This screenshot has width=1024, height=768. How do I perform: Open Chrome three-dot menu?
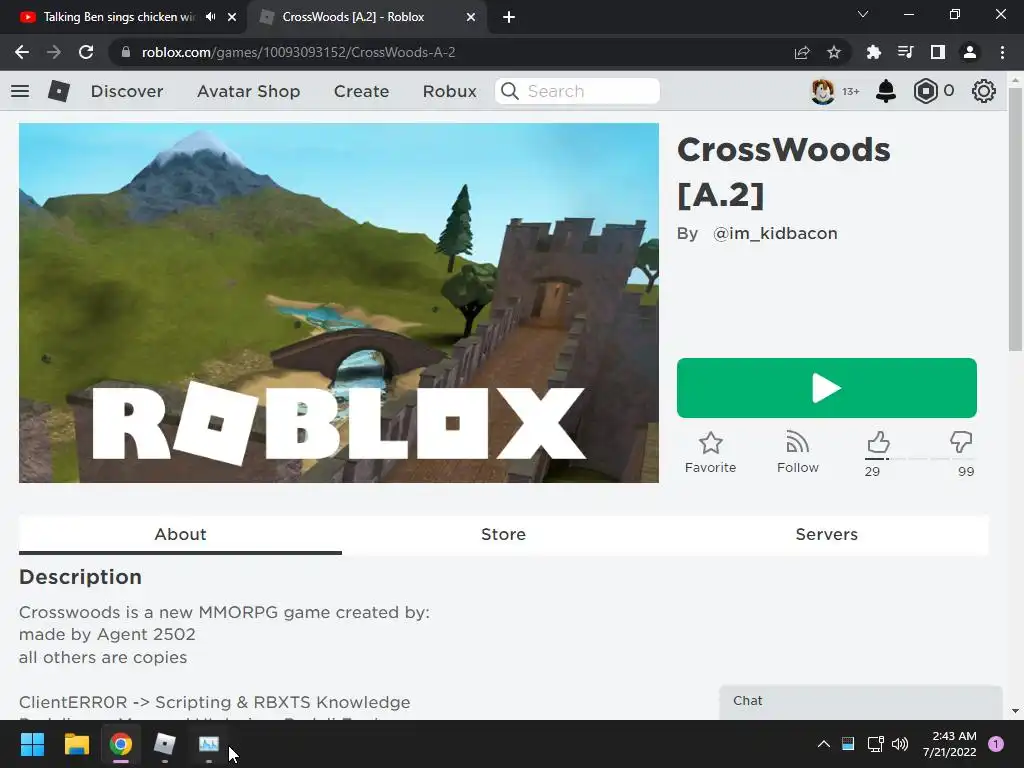click(x=1002, y=52)
